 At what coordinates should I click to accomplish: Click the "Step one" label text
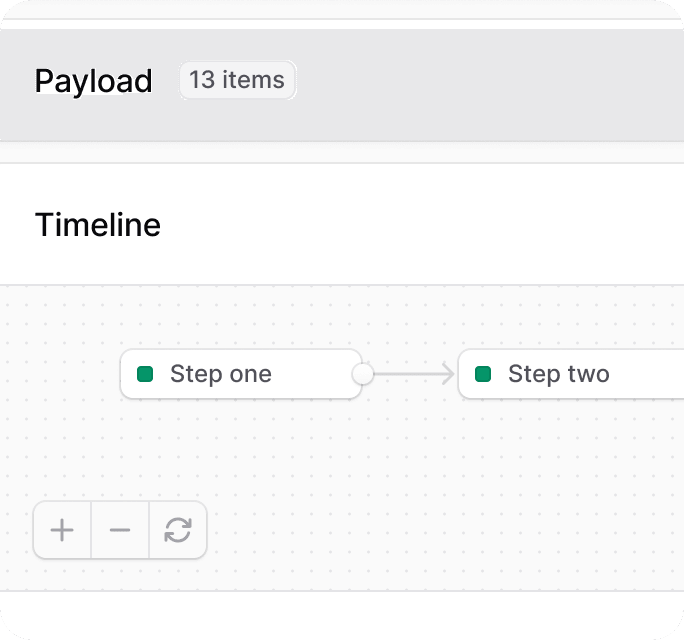click(x=221, y=374)
